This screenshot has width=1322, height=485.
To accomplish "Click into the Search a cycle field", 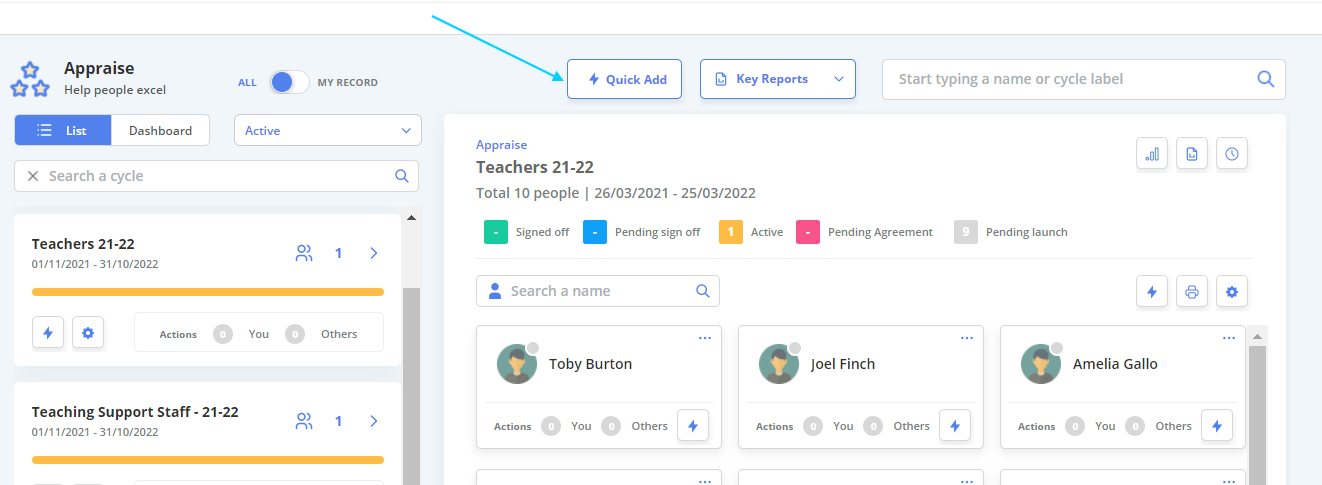I will click(216, 176).
